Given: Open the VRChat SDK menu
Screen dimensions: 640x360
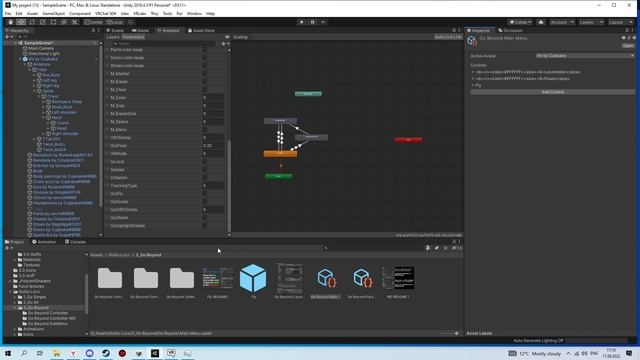Looking at the screenshot, I should 106,13.
